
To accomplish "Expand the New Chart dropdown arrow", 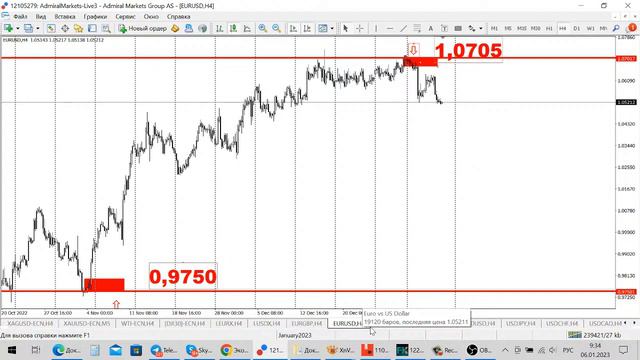I will point(18,28).
